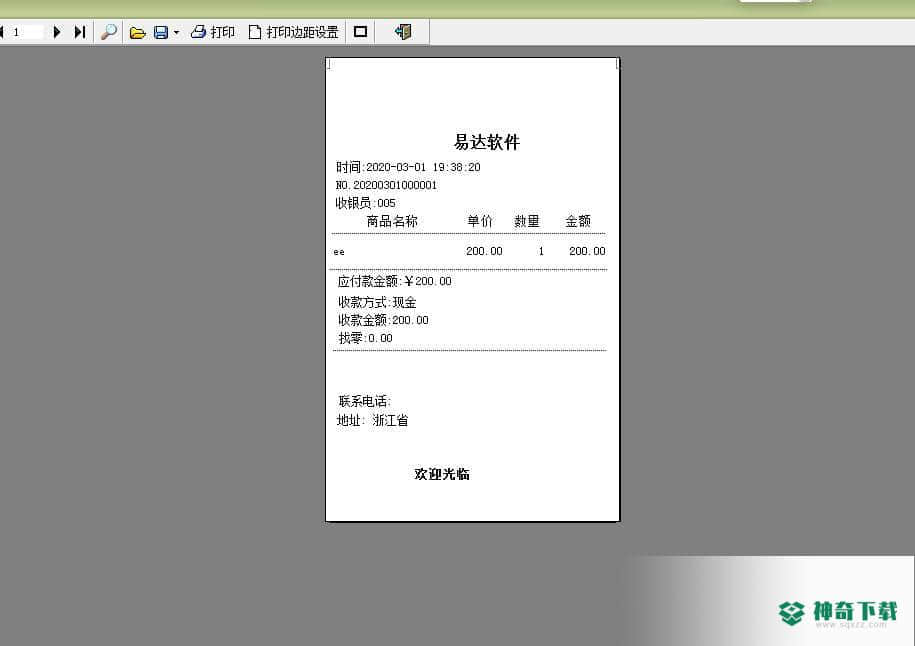The width and height of the screenshot is (915, 646).
Task: Click the order number NO.20200301000001
Action: pos(386,185)
